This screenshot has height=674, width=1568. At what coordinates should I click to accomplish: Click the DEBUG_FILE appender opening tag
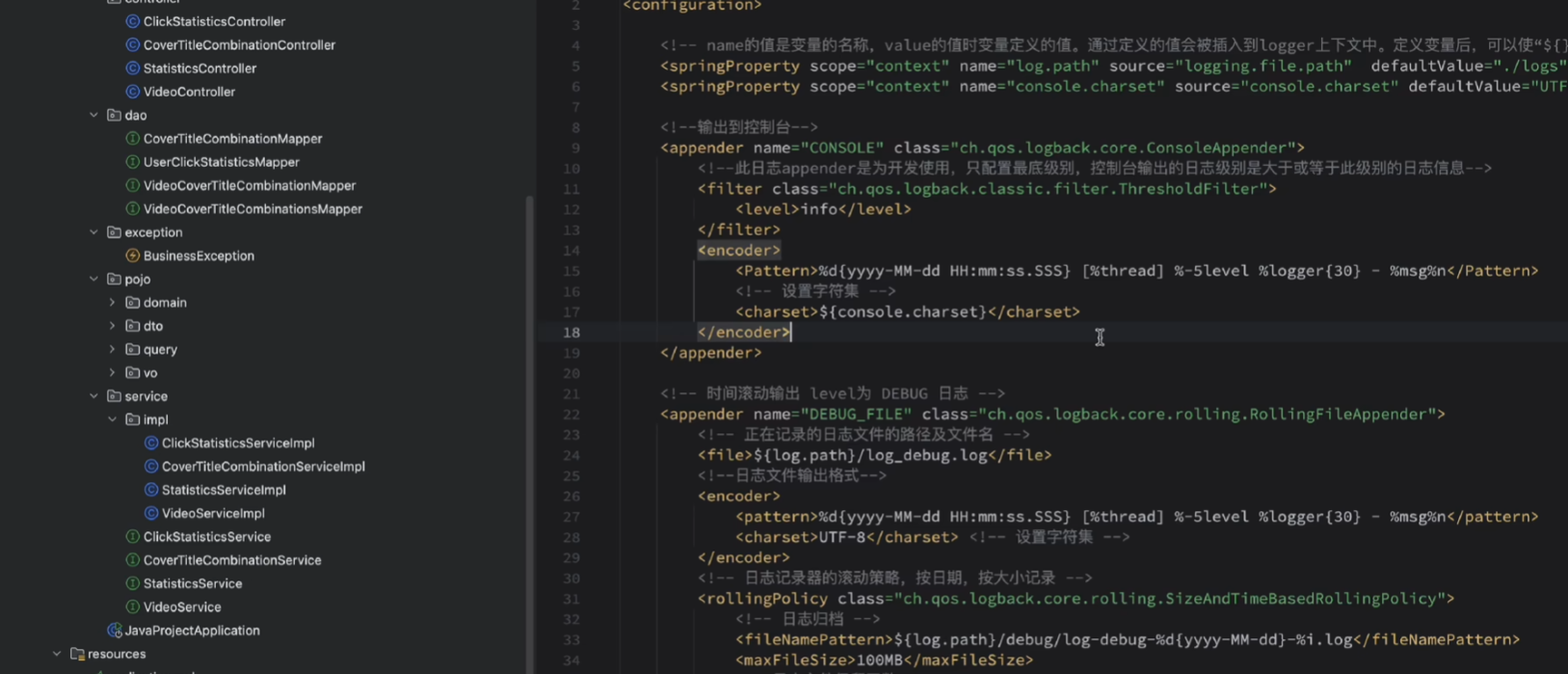click(1052, 414)
